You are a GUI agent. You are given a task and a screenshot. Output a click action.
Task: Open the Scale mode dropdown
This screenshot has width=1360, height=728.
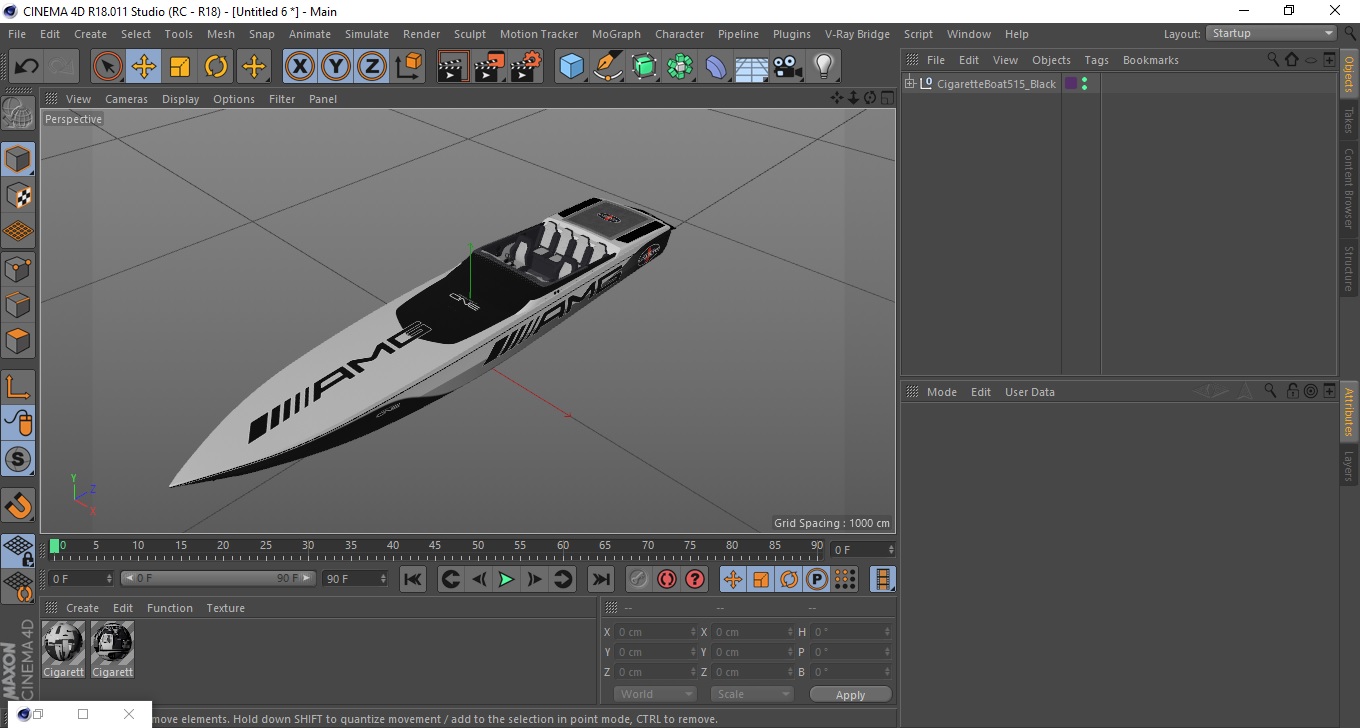click(752, 694)
